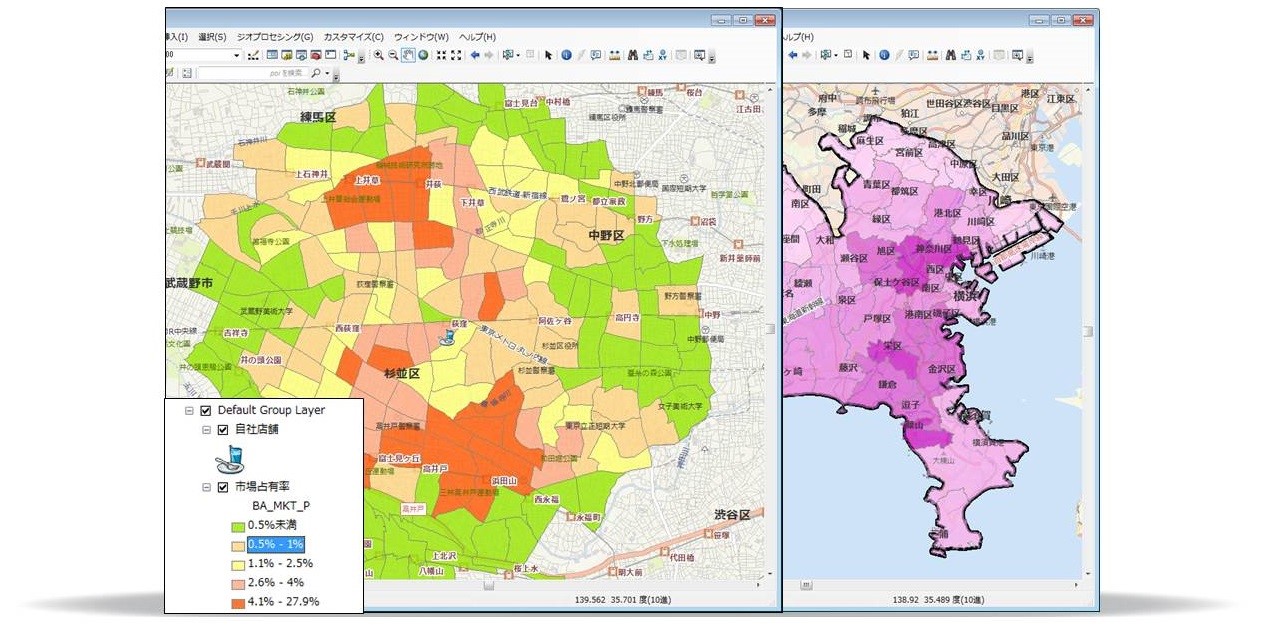Image resolution: width=1261 pixels, height=625 pixels.
Task: Select the Zoom Out magnifier tool
Action: 393,55
